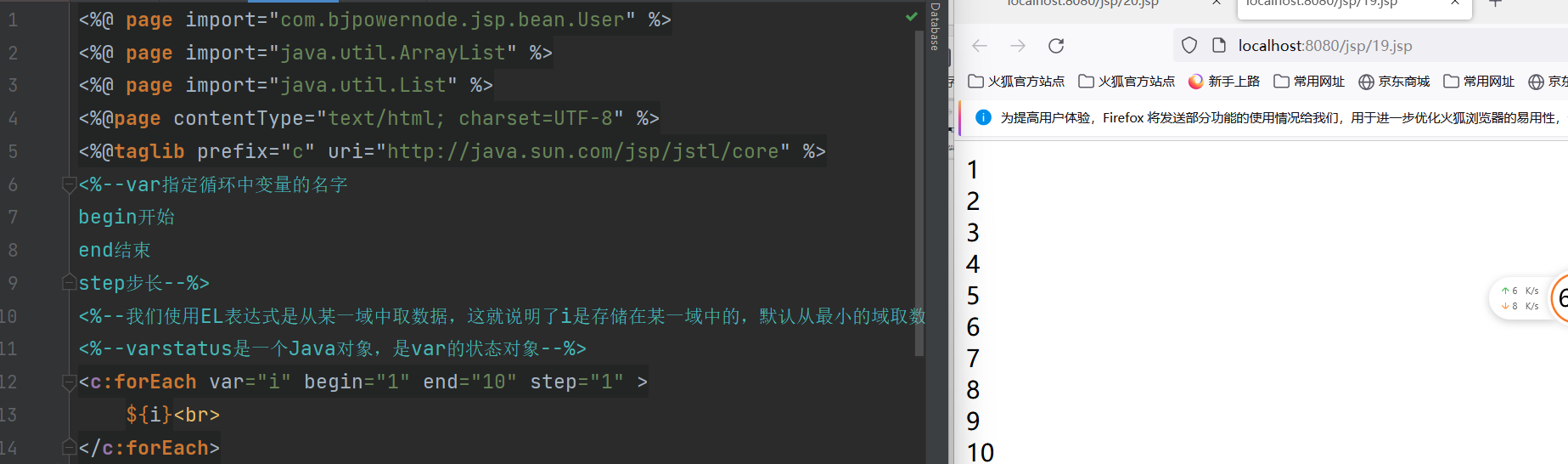
Task: Click the Firefox usage data notification text
Action: [x=1280, y=118]
